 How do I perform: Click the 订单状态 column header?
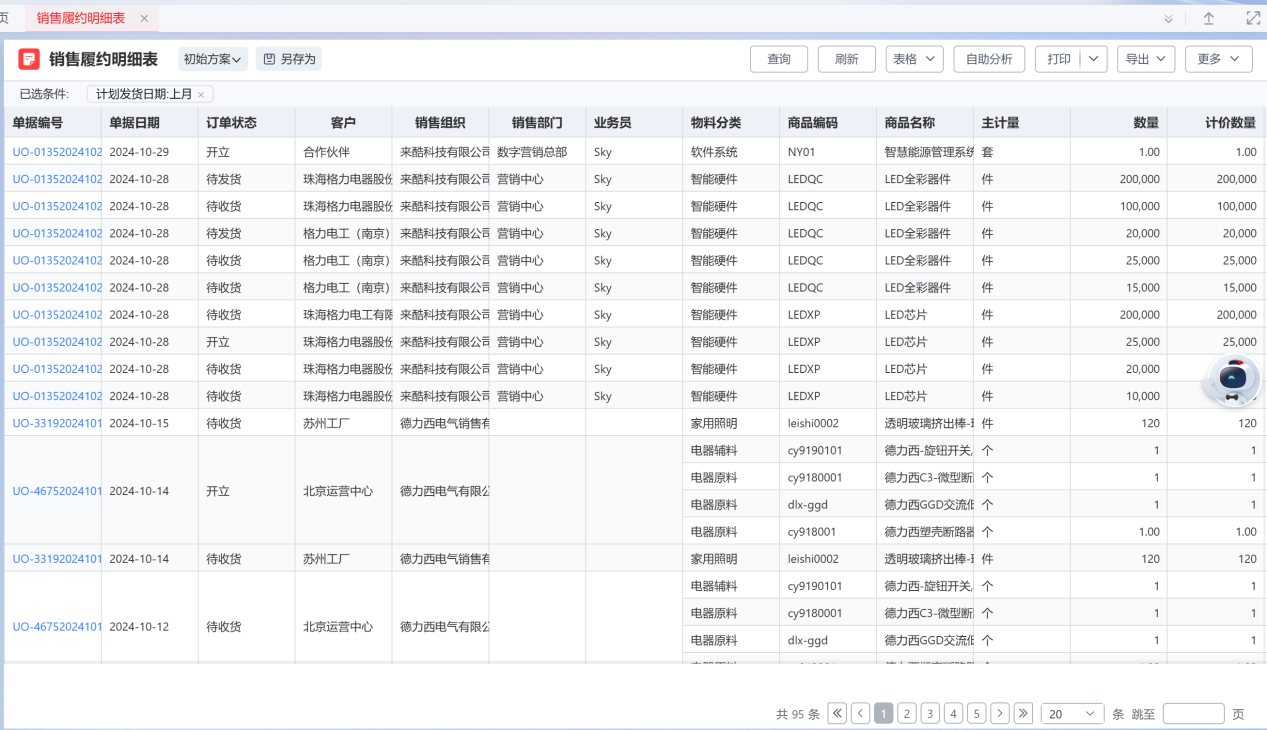click(x=246, y=123)
